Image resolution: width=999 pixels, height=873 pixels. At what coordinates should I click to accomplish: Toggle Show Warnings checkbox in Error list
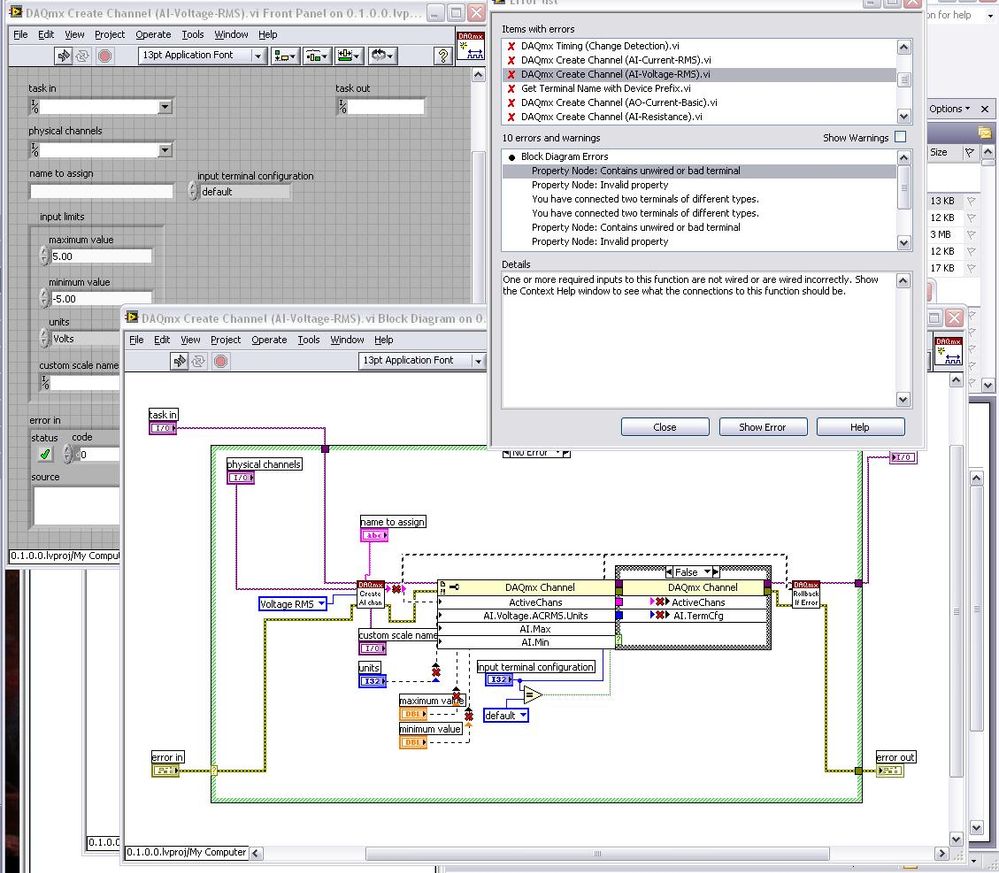900,137
